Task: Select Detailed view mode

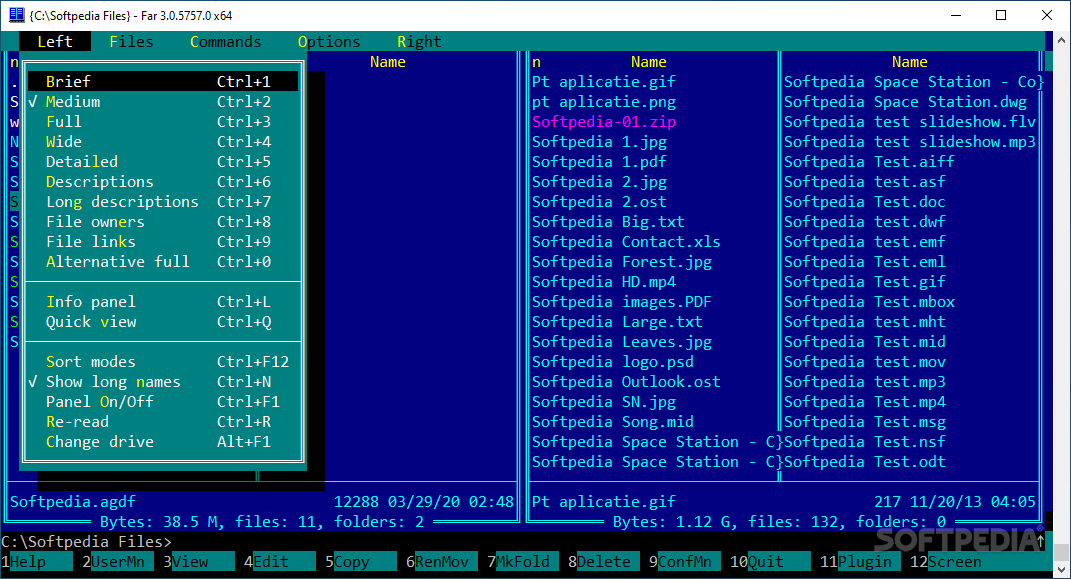Action: [x=163, y=162]
